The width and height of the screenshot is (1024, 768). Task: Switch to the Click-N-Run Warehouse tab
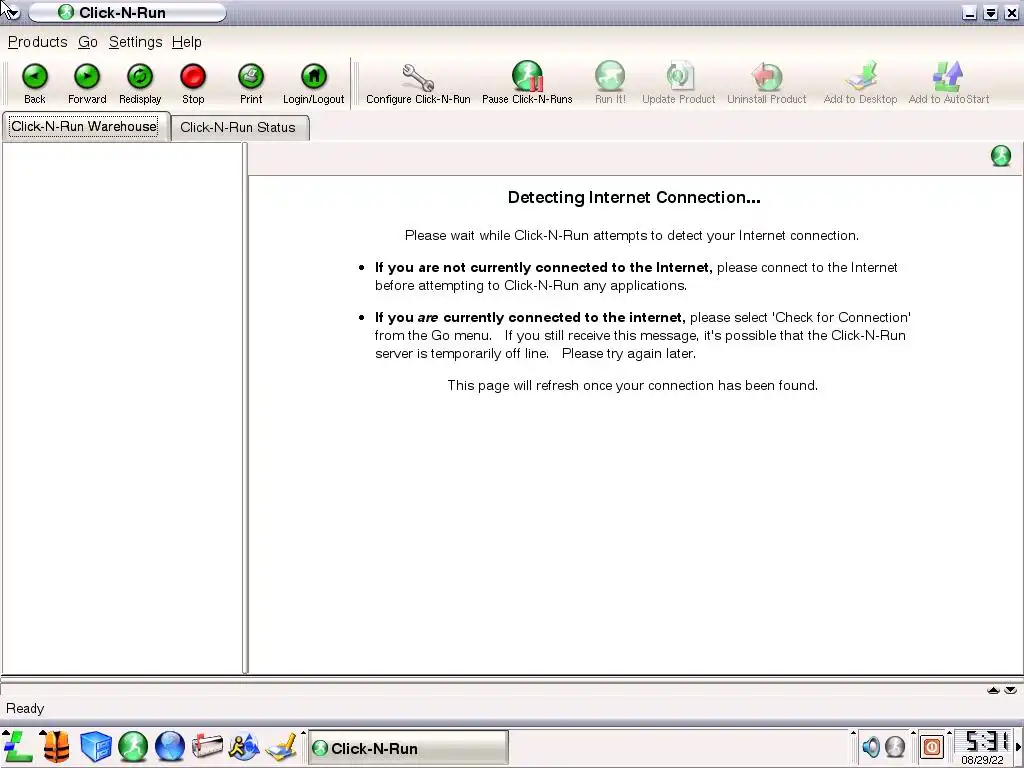point(85,127)
